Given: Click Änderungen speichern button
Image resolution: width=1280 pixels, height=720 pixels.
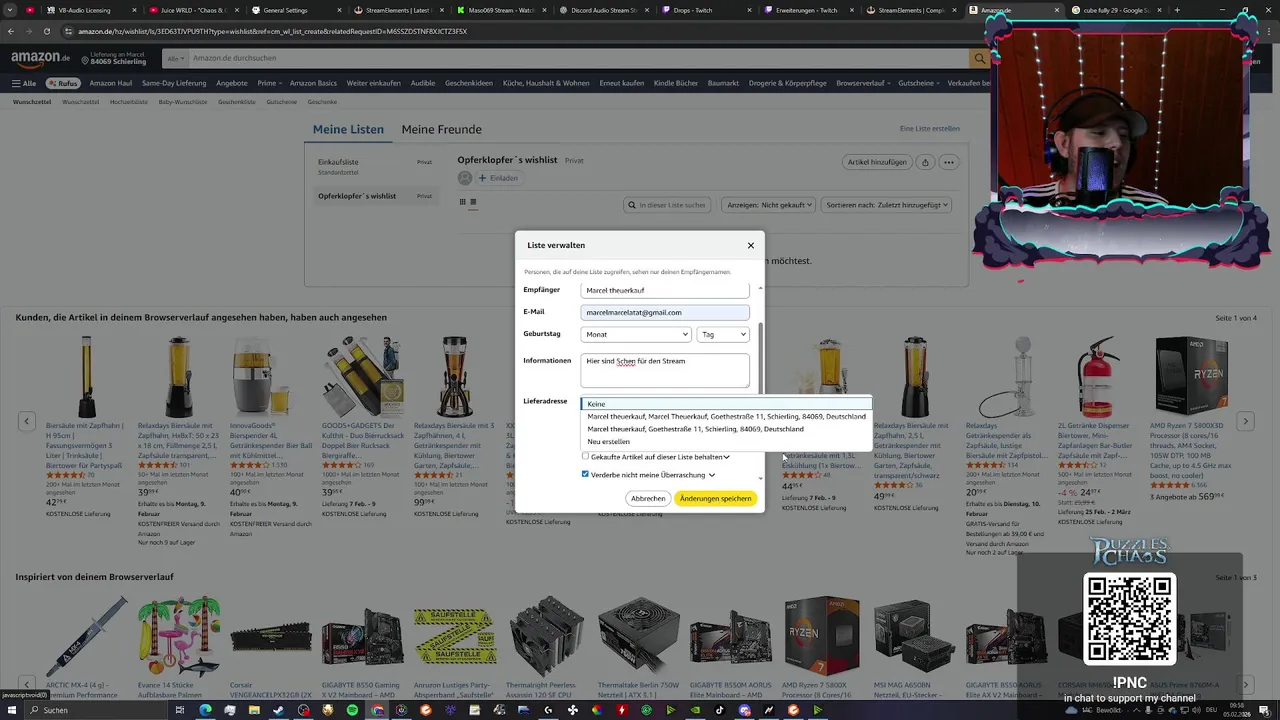Looking at the screenshot, I should [x=715, y=498].
